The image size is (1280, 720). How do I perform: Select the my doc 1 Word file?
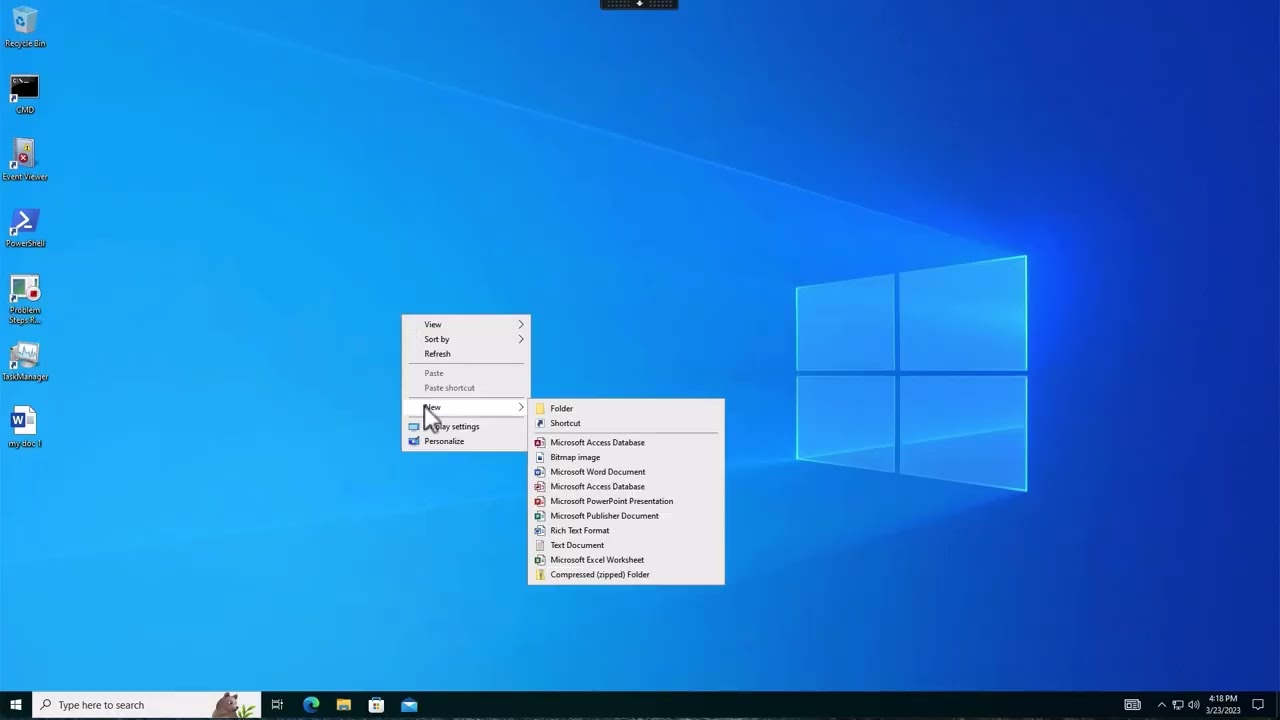25,427
